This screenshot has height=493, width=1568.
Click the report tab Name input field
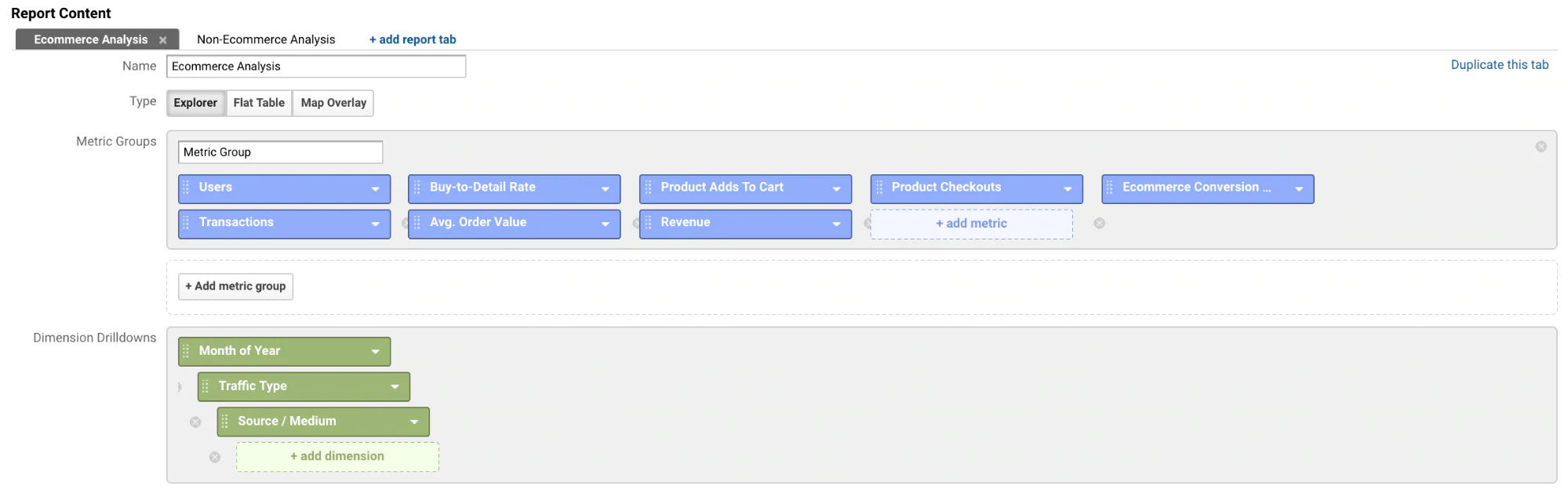click(315, 67)
